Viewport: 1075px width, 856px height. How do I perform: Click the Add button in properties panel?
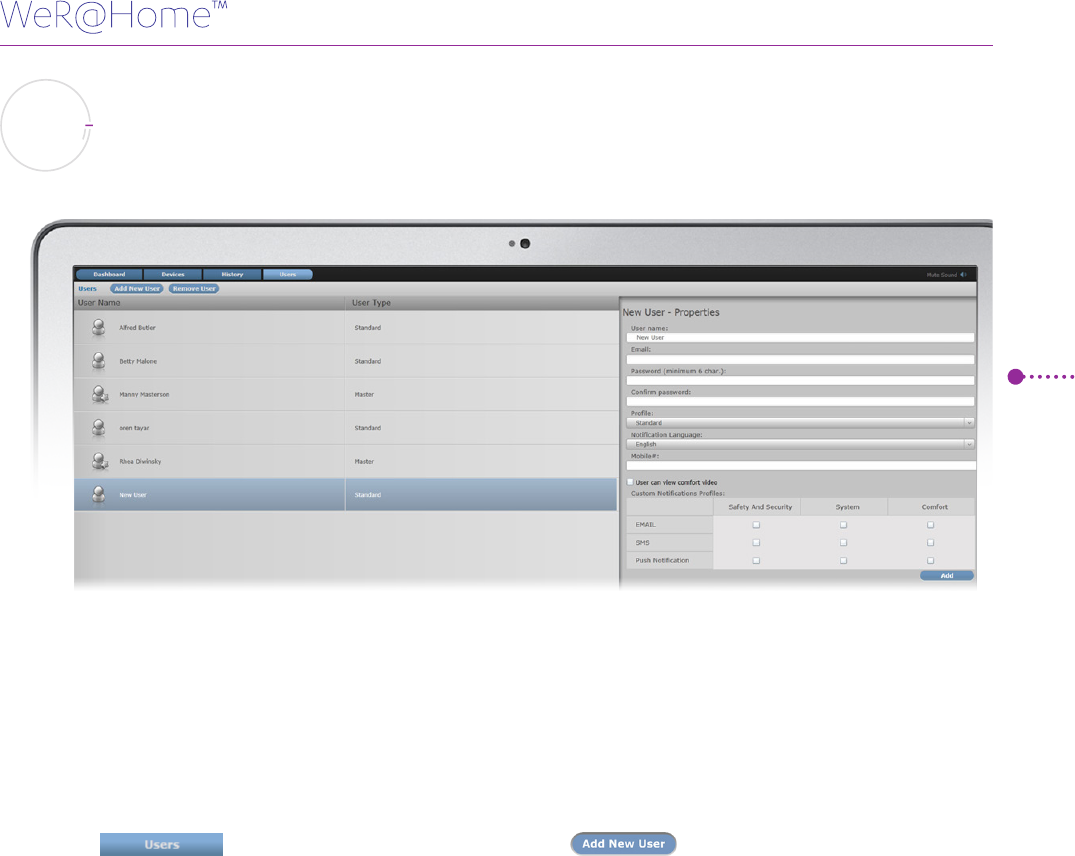pos(947,576)
